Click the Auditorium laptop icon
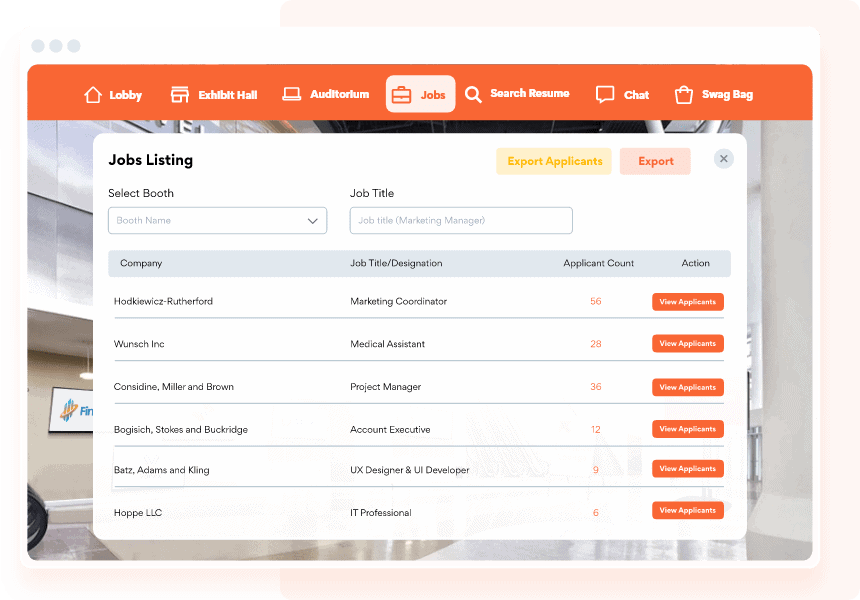Image resolution: width=860 pixels, height=600 pixels. tap(292, 94)
